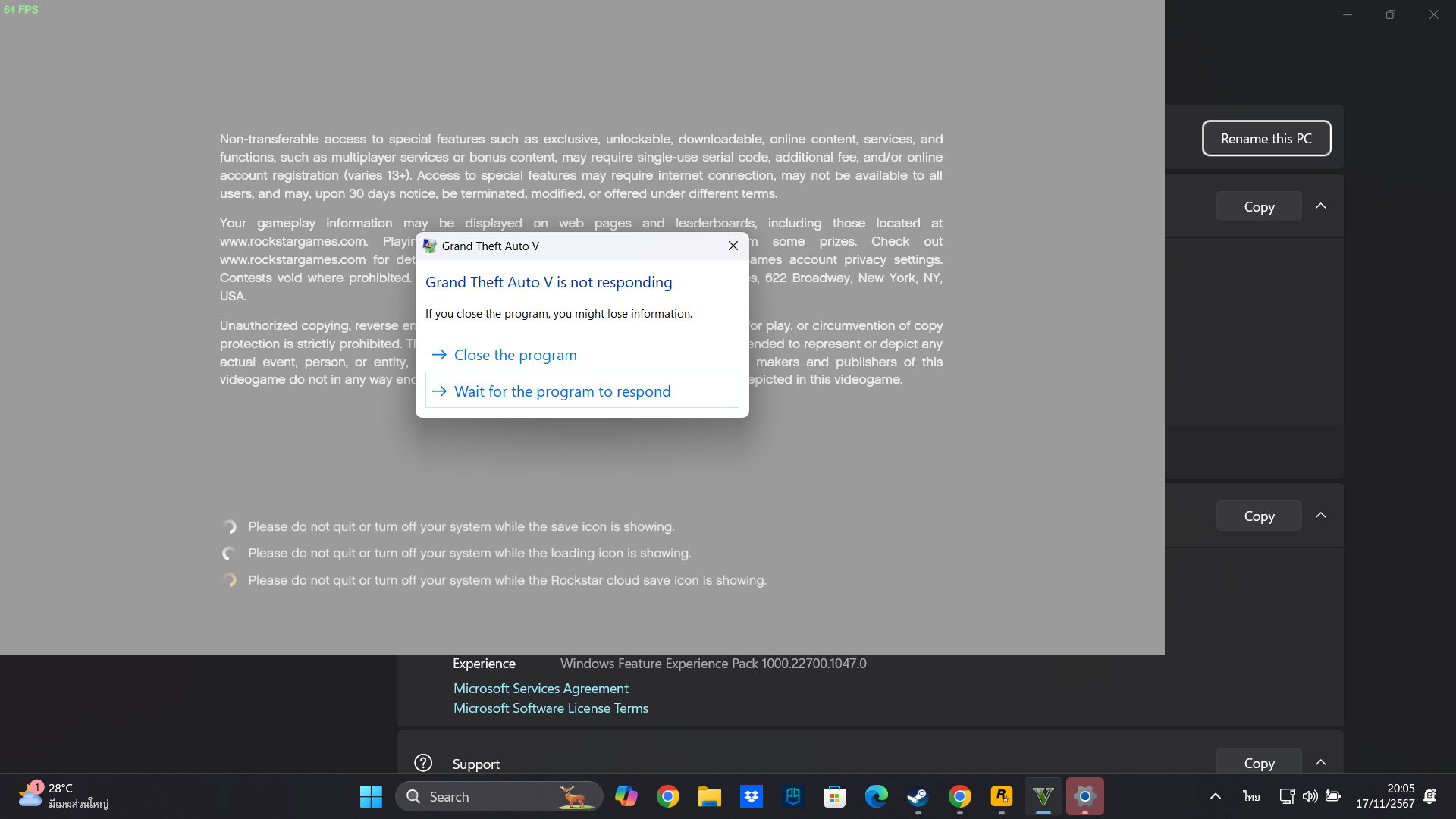Open the blue cube app next to Dropbox

[x=793, y=796]
